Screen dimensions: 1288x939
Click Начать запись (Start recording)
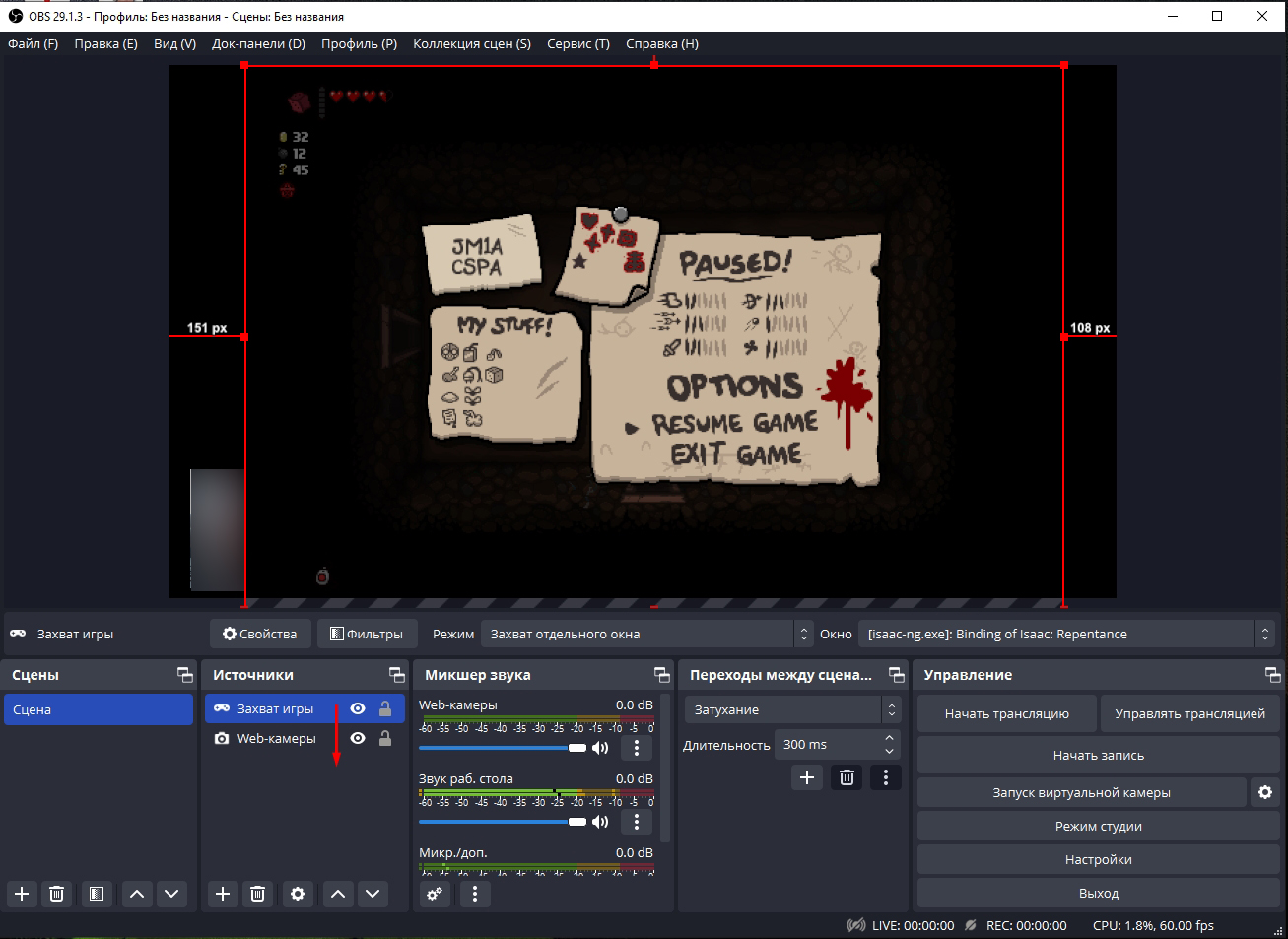(x=1099, y=755)
